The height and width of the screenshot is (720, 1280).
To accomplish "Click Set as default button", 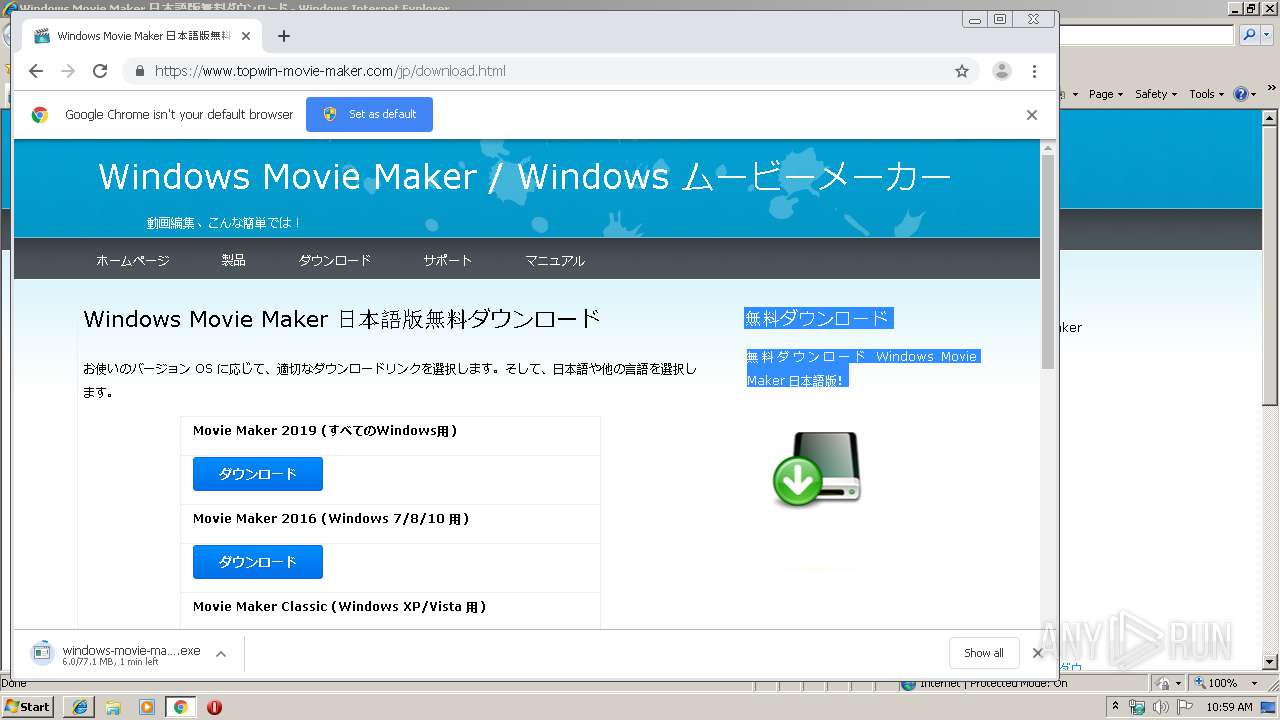I will 369,114.
